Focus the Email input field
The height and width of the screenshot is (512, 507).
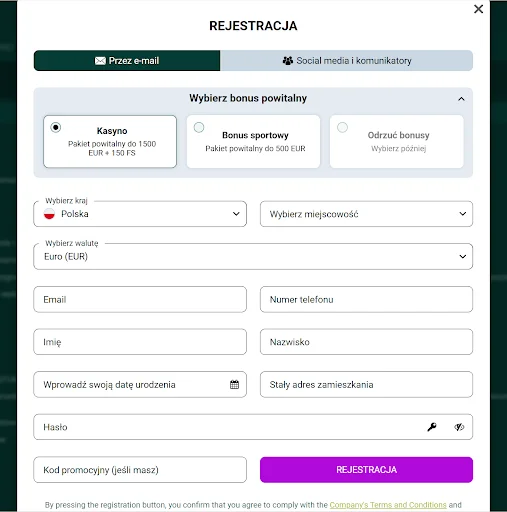pyautogui.click(x=140, y=299)
